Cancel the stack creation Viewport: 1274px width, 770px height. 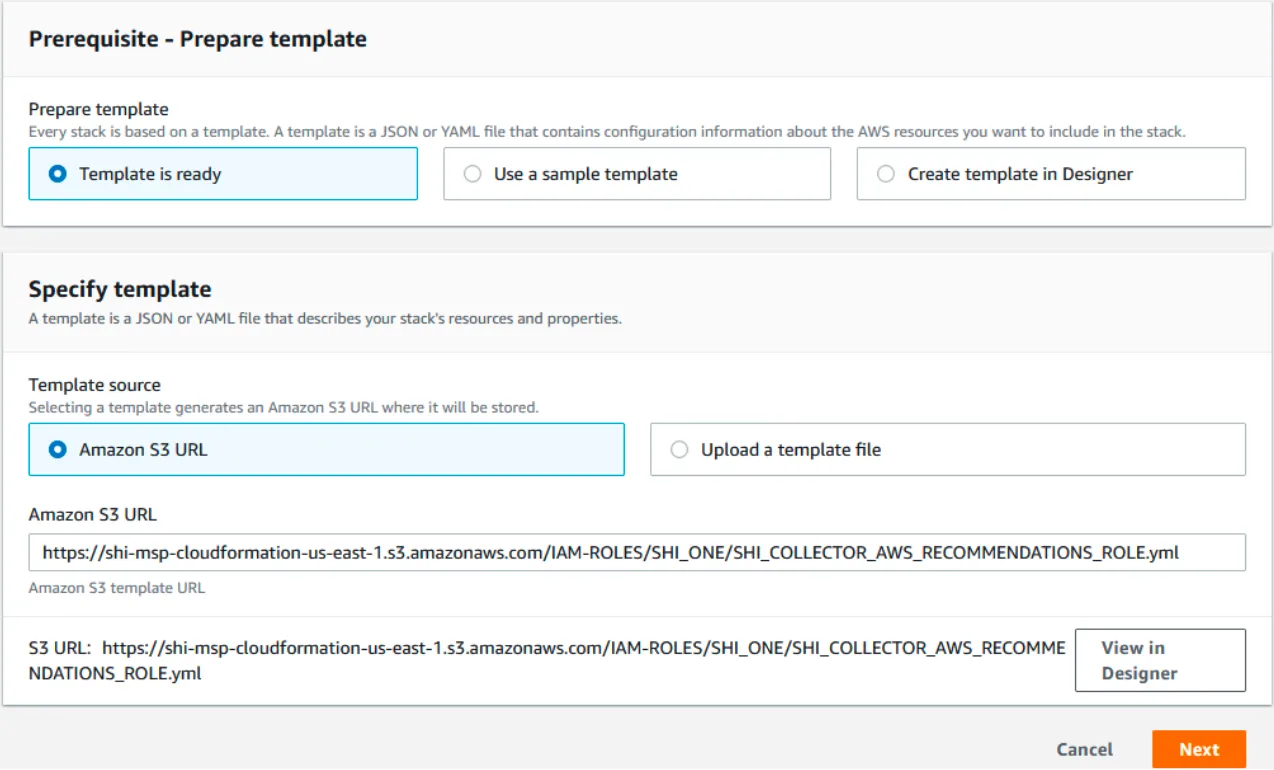[x=1084, y=749]
